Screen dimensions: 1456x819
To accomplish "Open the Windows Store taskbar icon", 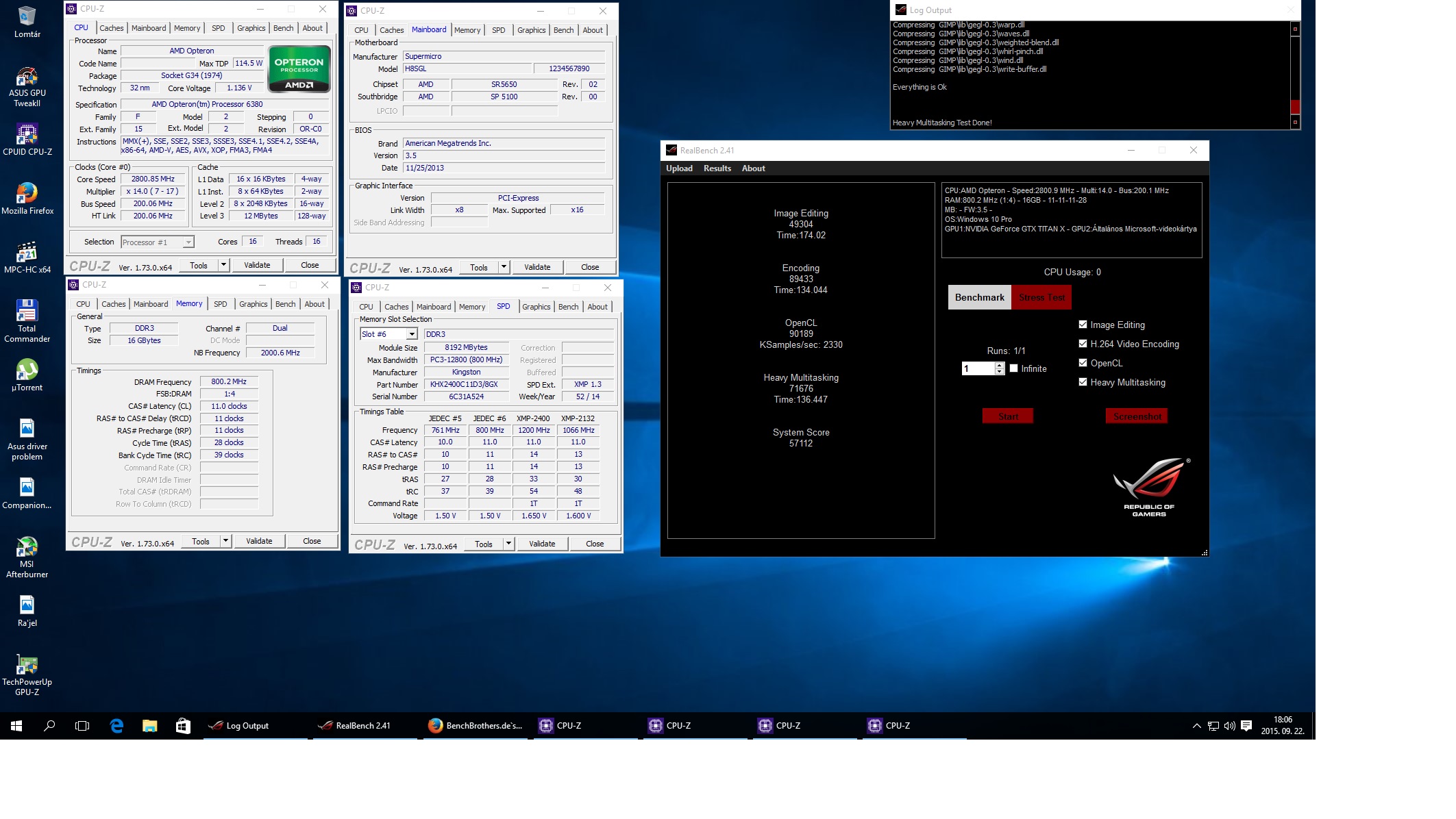I will [182, 726].
